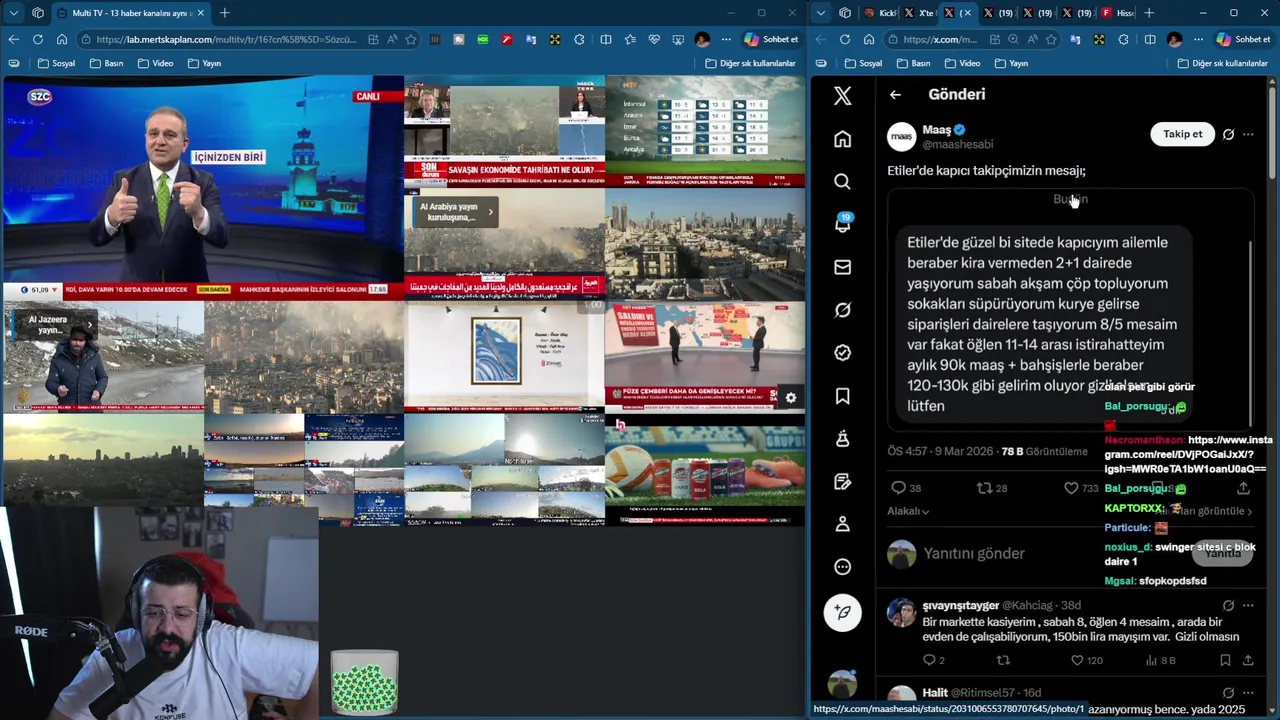The height and width of the screenshot is (720, 1280).
Task: Favorite the x.com page with the star
Action: click(1050, 39)
